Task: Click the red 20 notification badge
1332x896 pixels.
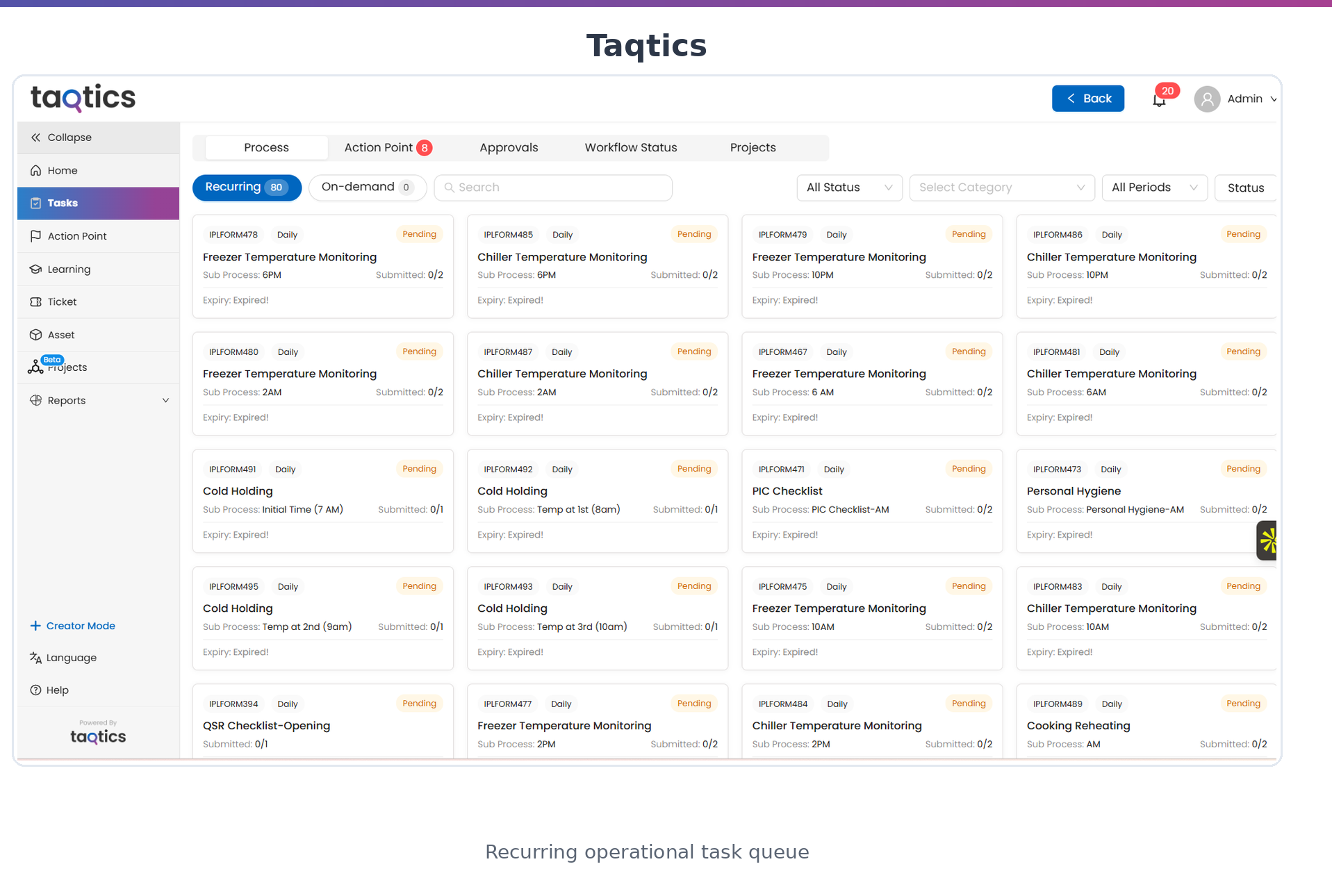Action: tap(1167, 91)
